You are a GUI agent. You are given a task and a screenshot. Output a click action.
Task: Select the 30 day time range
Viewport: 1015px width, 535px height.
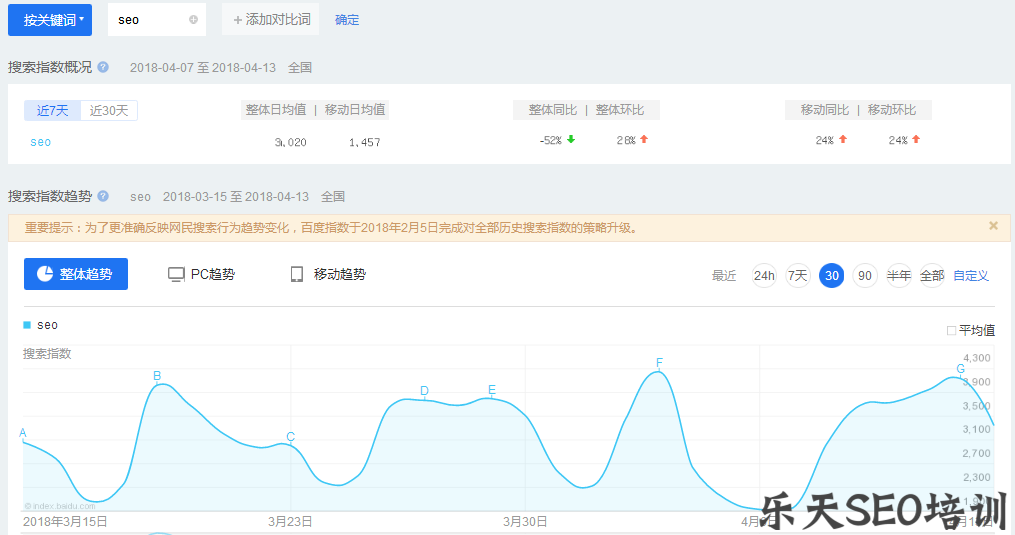pos(832,276)
